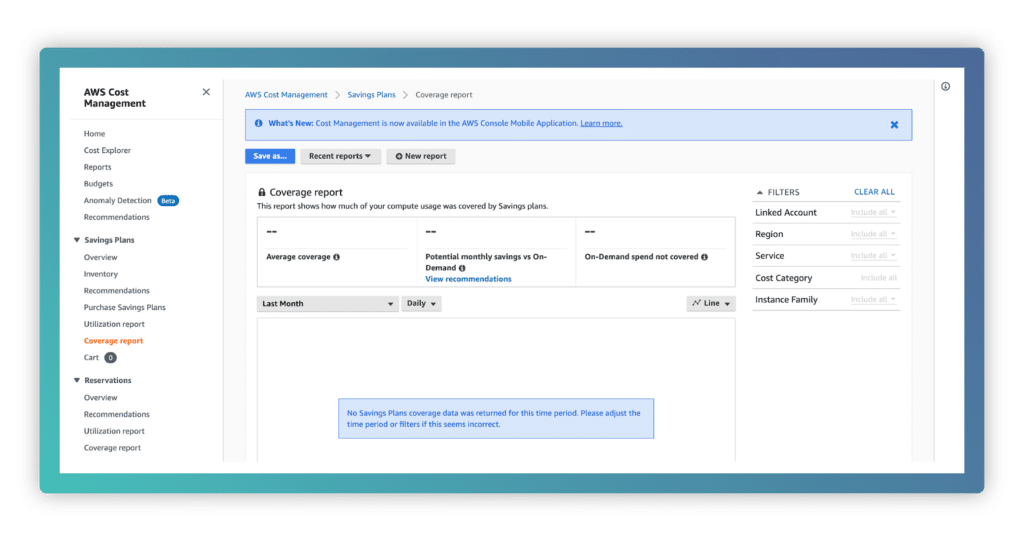Follow the View recommendations link

point(468,279)
